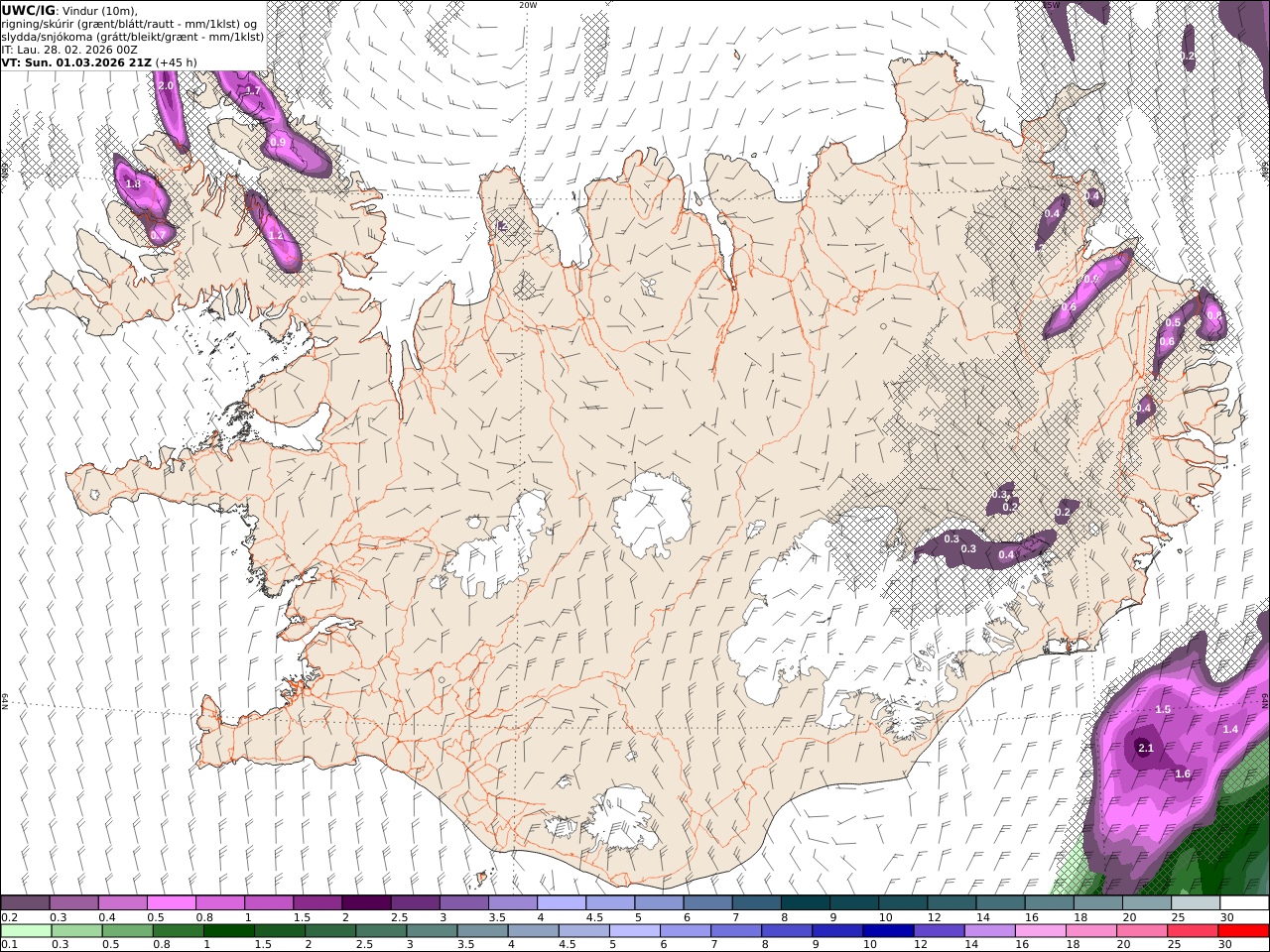
Task: Select the darkest green 1 swatch in rain scale
Action: click(229, 930)
